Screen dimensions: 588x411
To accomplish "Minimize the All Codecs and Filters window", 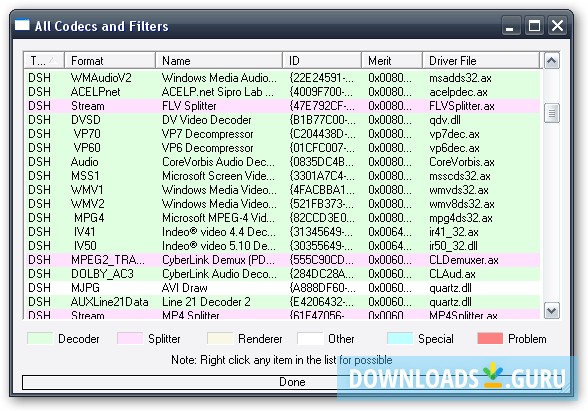I will (x=510, y=26).
